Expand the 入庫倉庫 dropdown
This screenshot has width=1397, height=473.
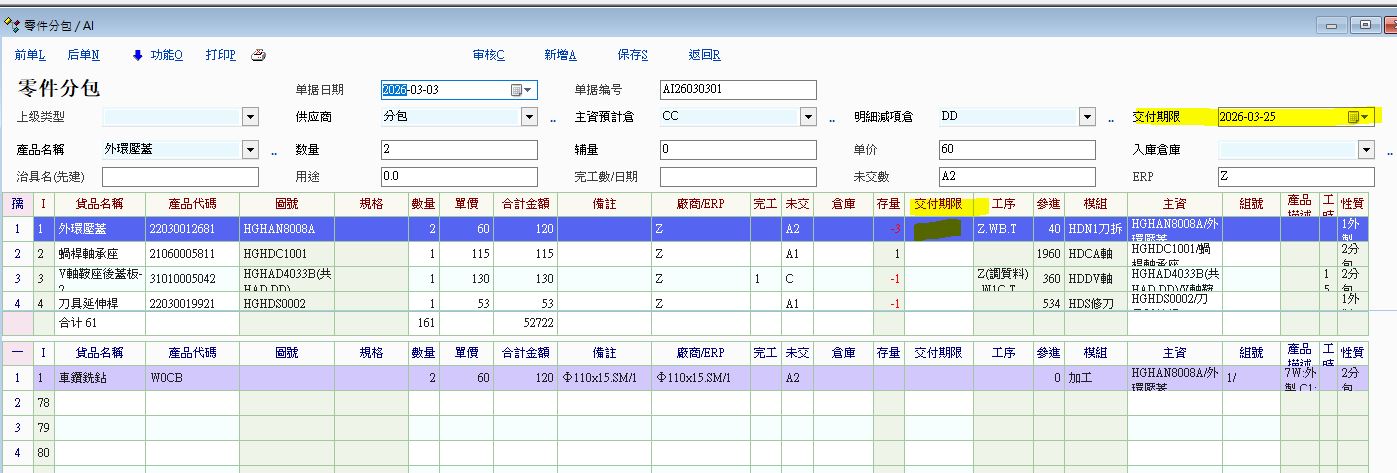click(x=1366, y=150)
